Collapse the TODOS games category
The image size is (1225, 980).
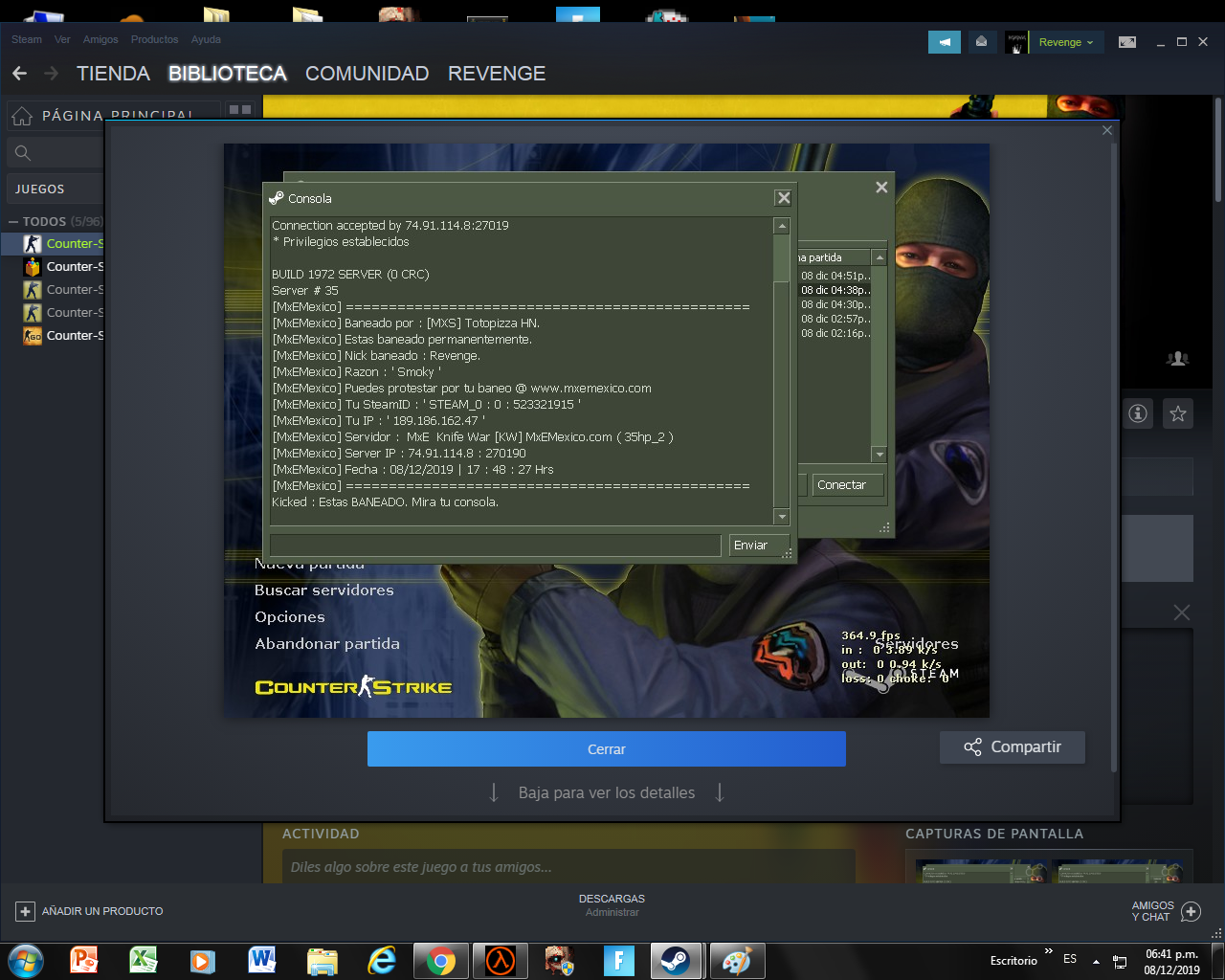click(13, 221)
